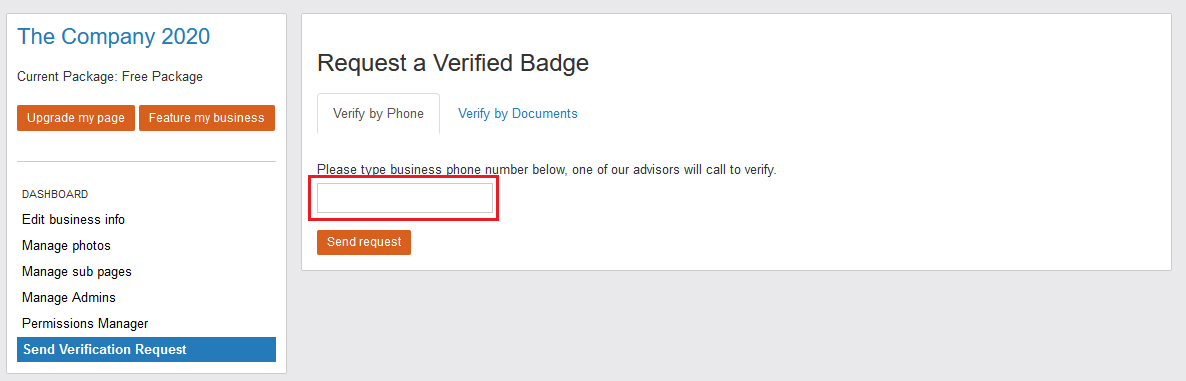The width and height of the screenshot is (1186, 381).
Task: Select Send Verification Request menu item
Action: tap(147, 349)
